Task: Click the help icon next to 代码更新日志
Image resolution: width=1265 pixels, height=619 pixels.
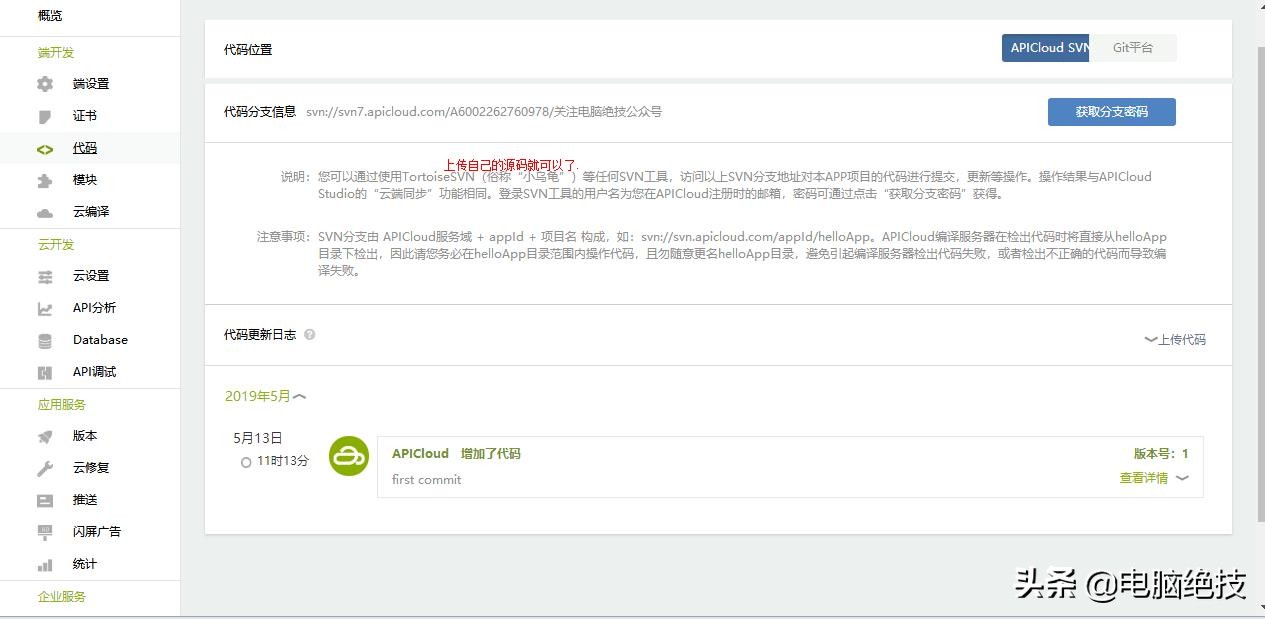Action: (310, 335)
